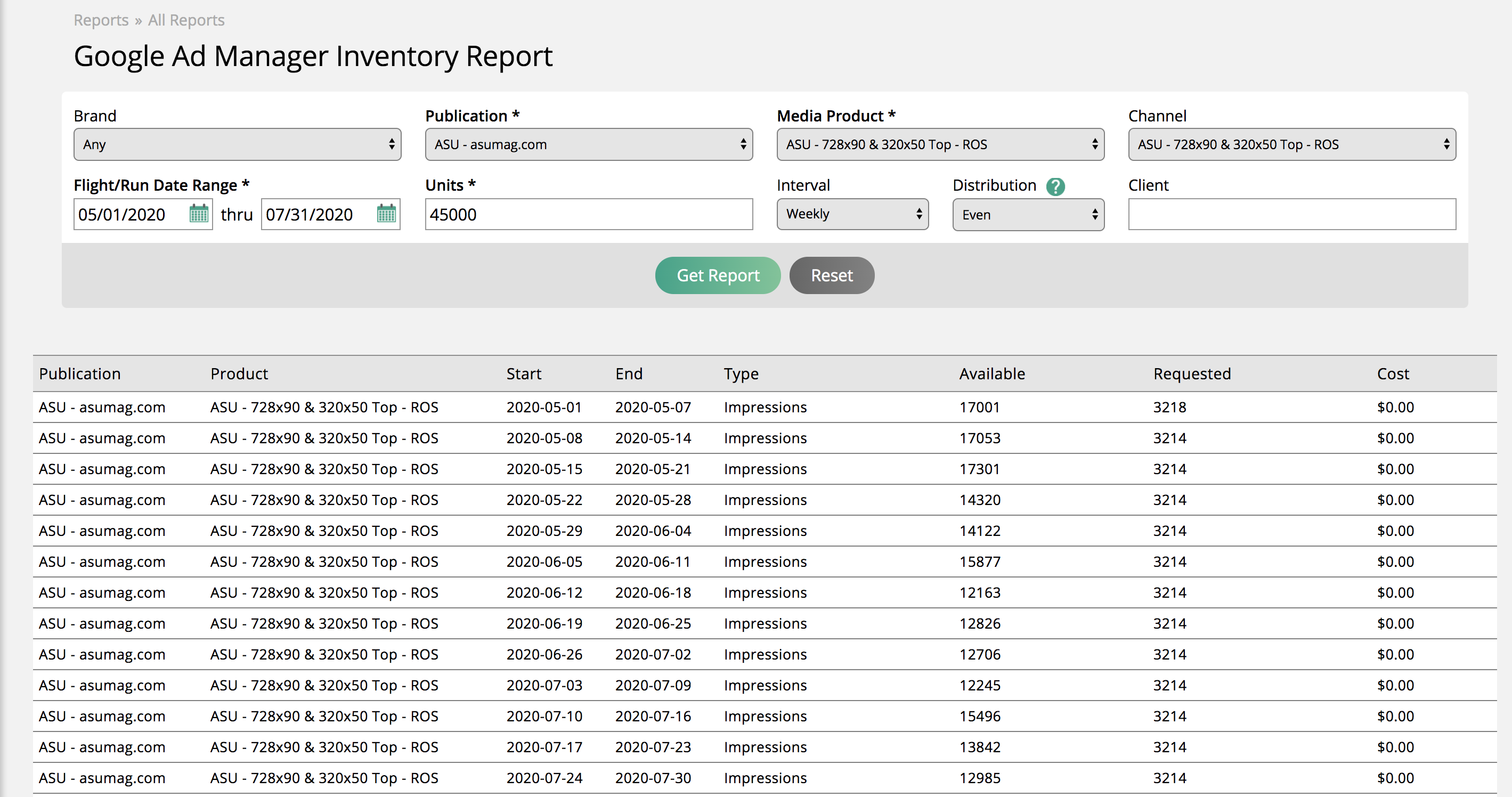Click the Start column header
Screen dimensions: 1512x797
click(x=524, y=374)
